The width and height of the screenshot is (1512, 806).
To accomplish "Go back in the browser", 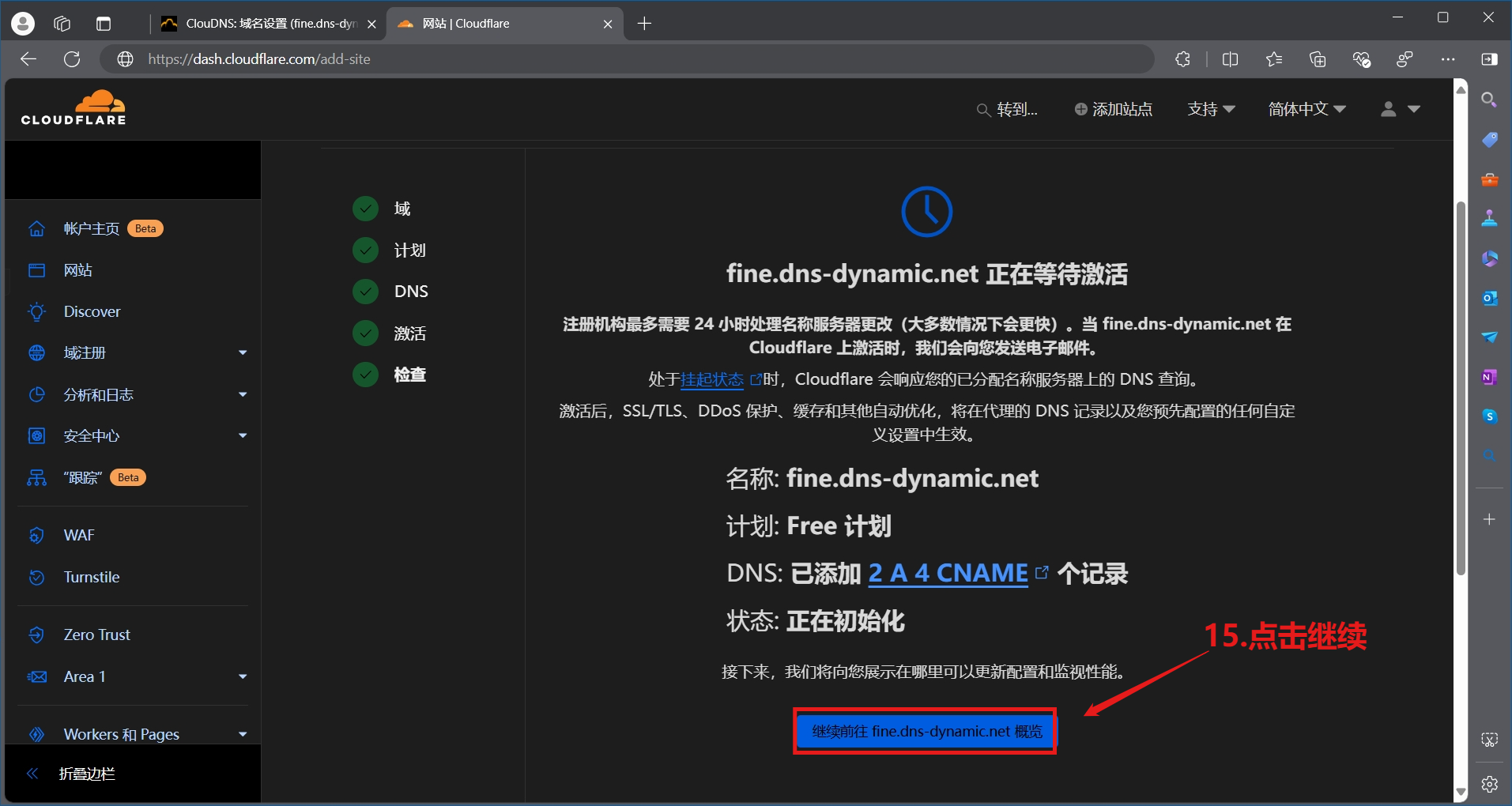I will pos(28,59).
